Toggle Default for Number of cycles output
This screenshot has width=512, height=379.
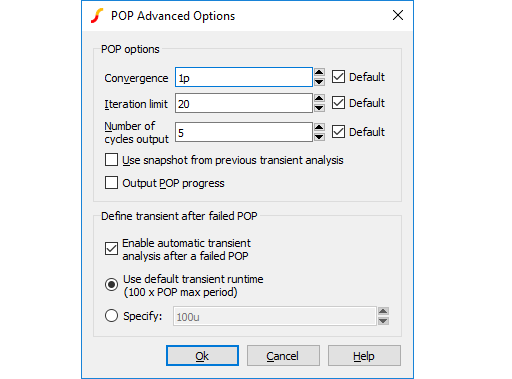point(338,132)
